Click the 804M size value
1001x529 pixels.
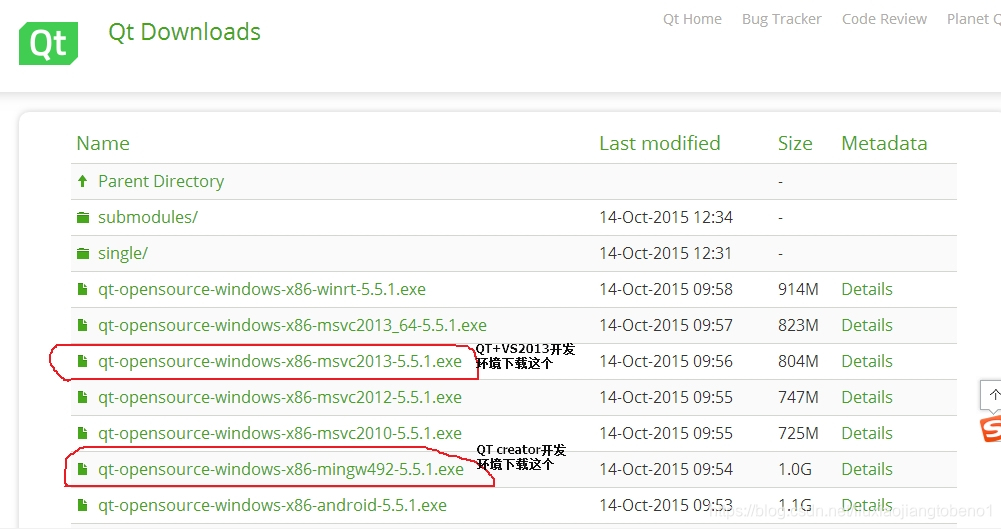point(798,361)
